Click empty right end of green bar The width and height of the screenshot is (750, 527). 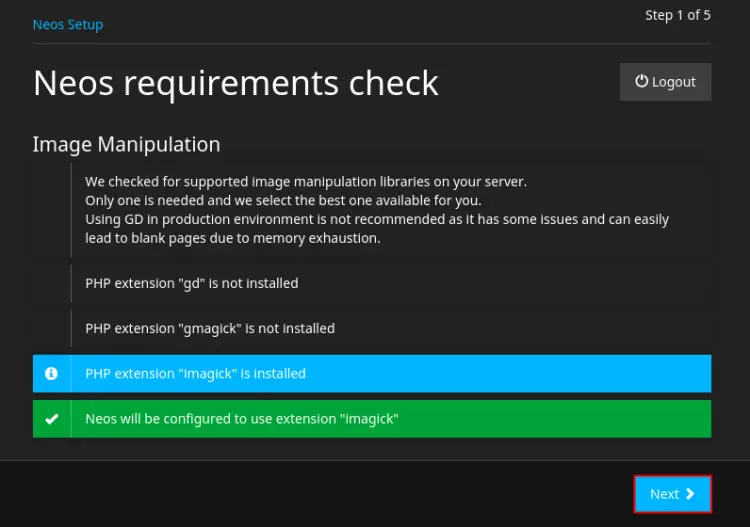[600, 419]
